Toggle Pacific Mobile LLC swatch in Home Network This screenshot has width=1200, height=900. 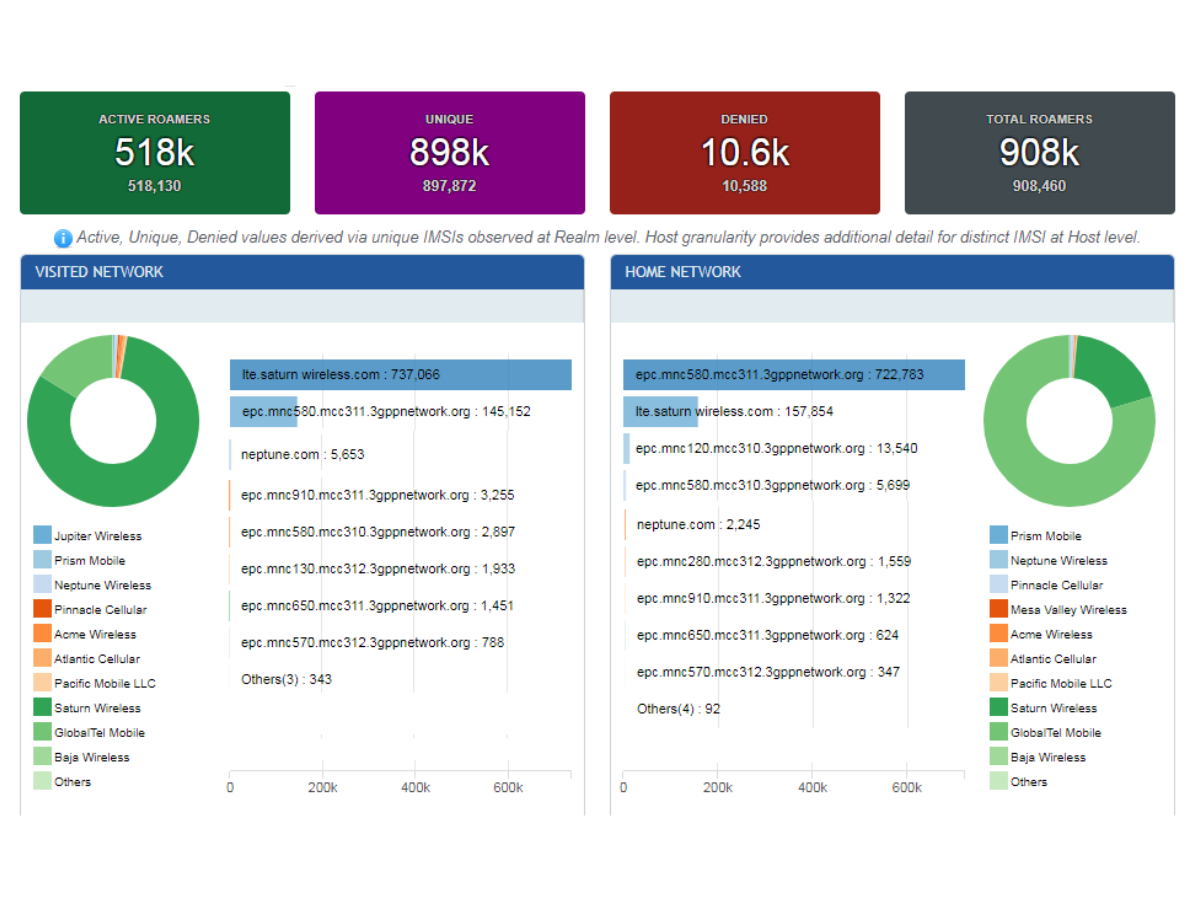[999, 683]
